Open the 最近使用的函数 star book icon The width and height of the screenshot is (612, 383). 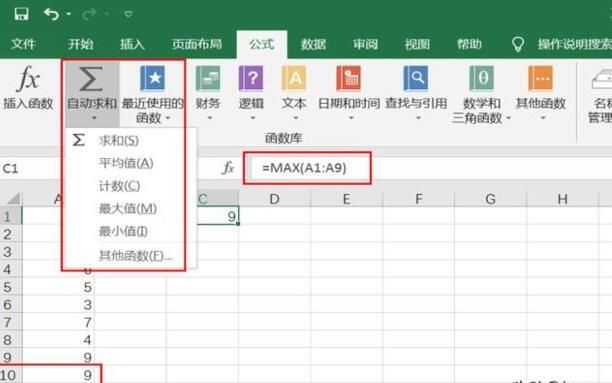click(x=152, y=78)
